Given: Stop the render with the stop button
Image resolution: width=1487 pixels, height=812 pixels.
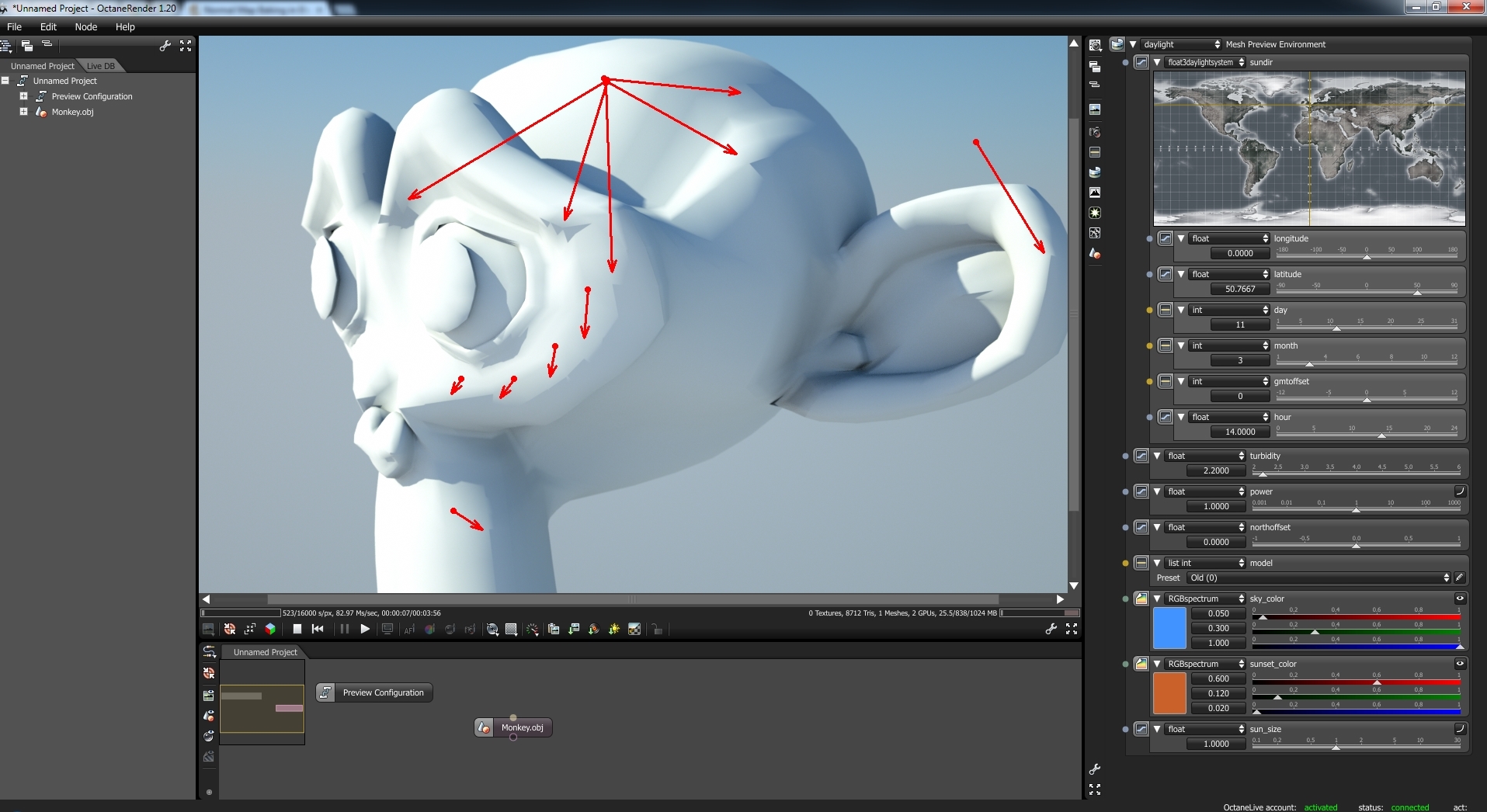Looking at the screenshot, I should tap(297, 630).
